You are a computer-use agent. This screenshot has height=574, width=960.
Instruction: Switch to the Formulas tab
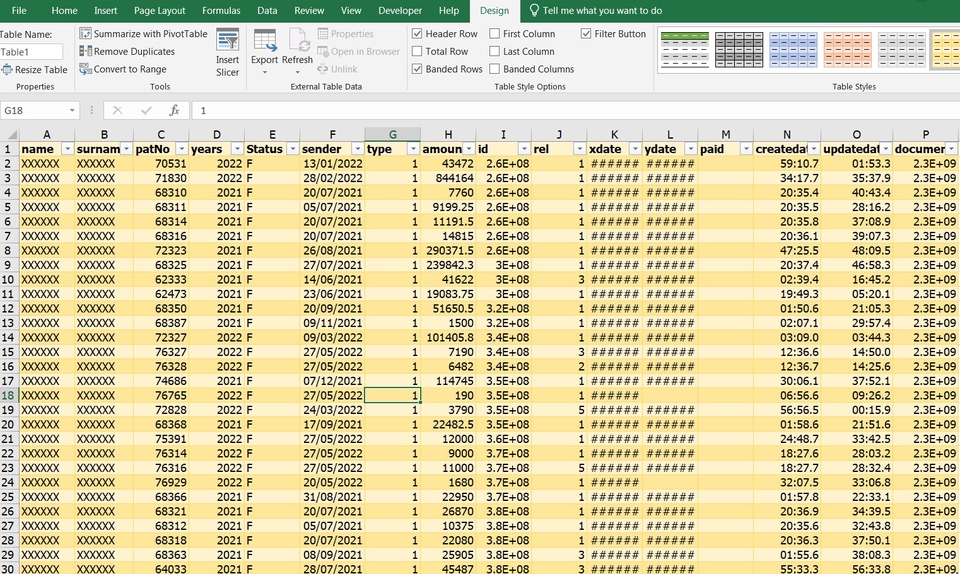tap(221, 10)
